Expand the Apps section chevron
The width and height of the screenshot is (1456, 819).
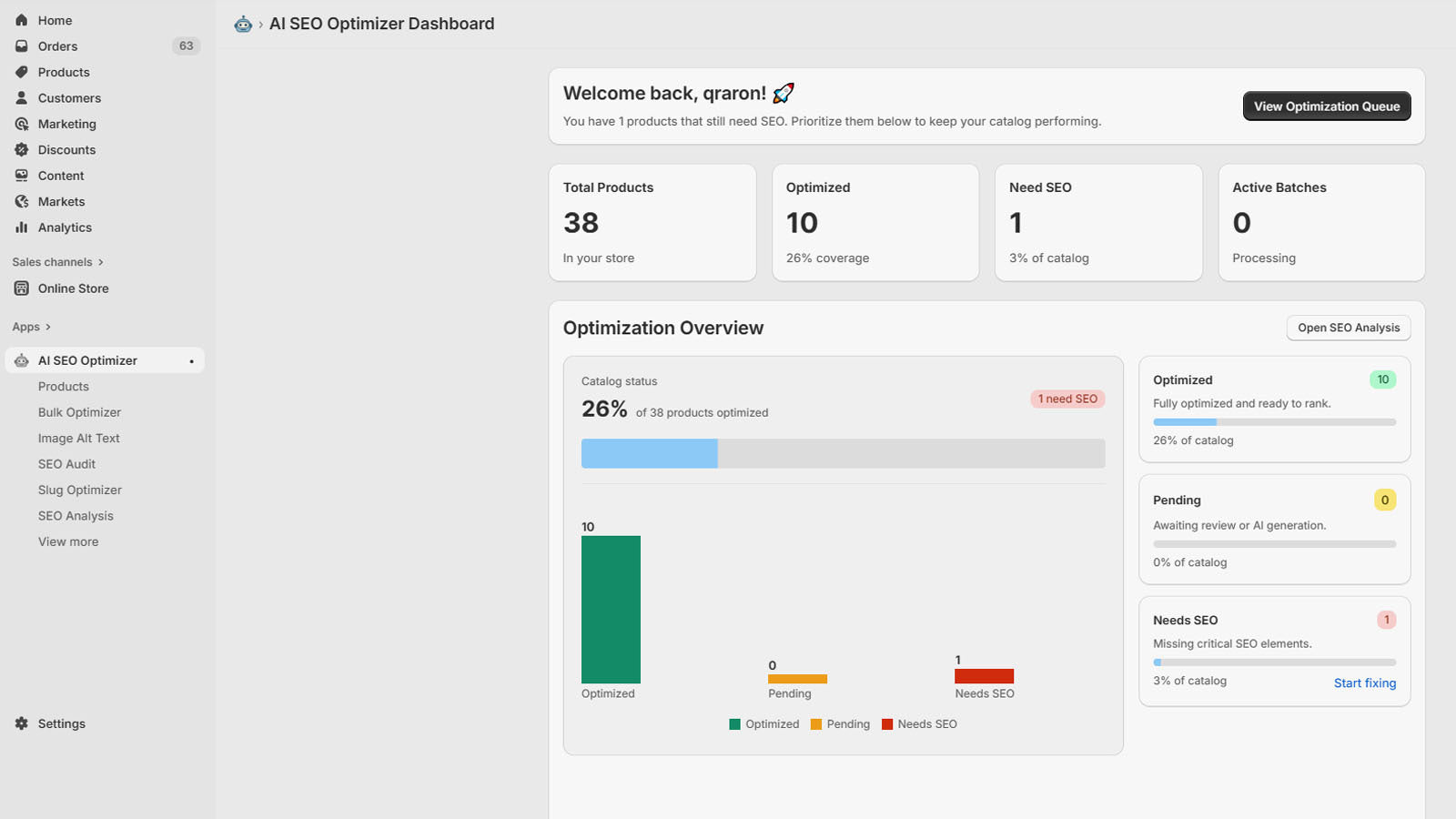click(x=48, y=328)
